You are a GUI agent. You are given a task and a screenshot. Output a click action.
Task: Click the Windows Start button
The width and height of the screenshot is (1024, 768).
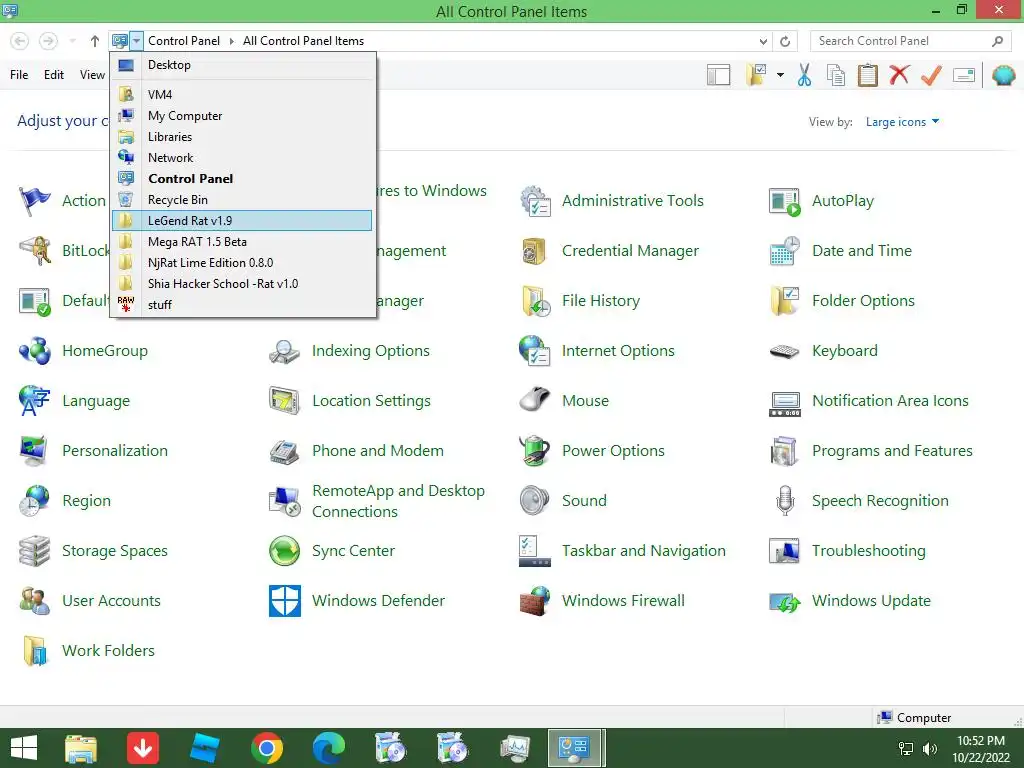click(24, 748)
